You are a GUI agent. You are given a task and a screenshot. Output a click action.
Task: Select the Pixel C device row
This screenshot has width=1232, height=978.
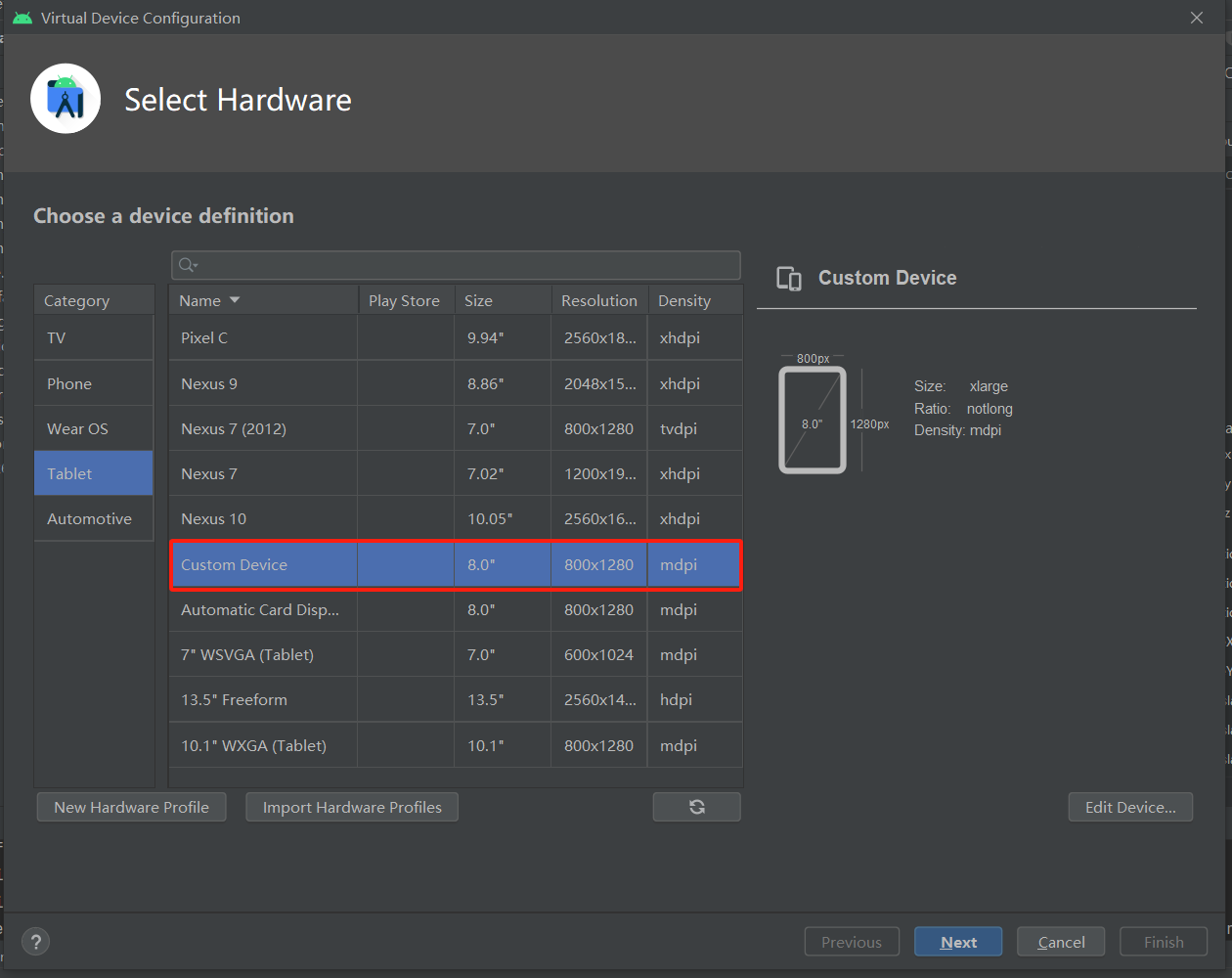[456, 337]
